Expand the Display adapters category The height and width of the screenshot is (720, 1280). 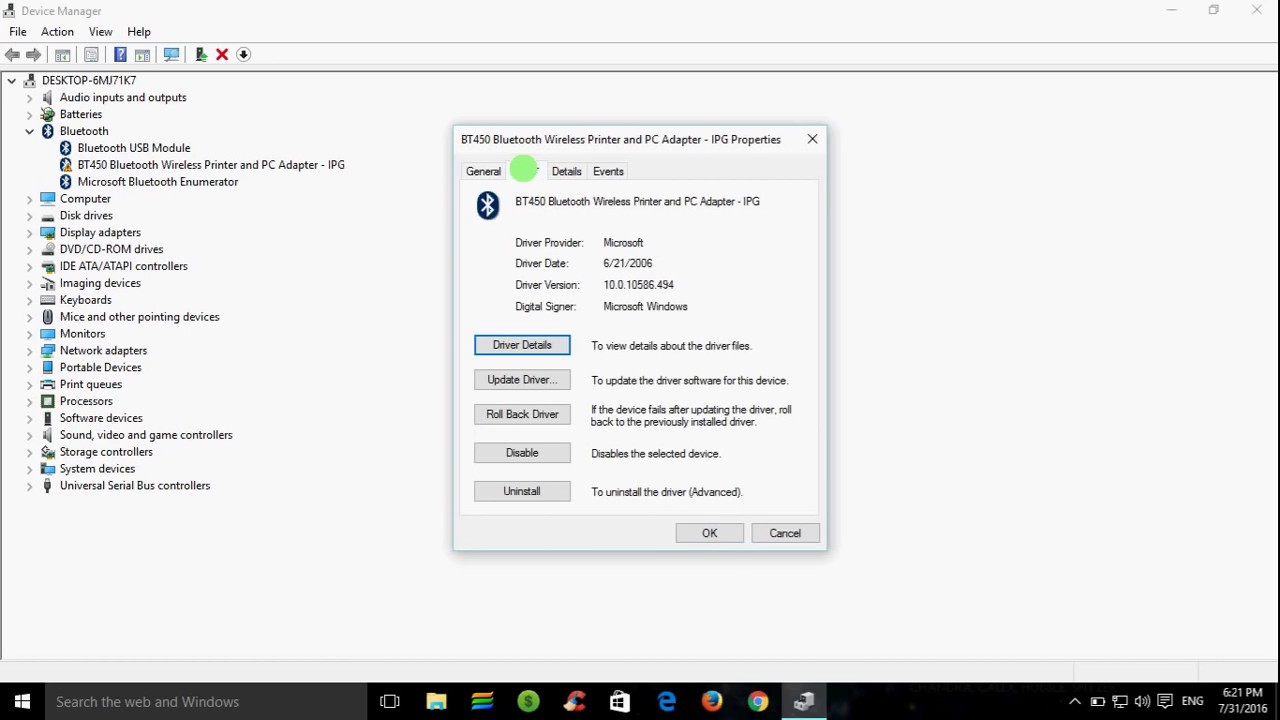tap(29, 232)
